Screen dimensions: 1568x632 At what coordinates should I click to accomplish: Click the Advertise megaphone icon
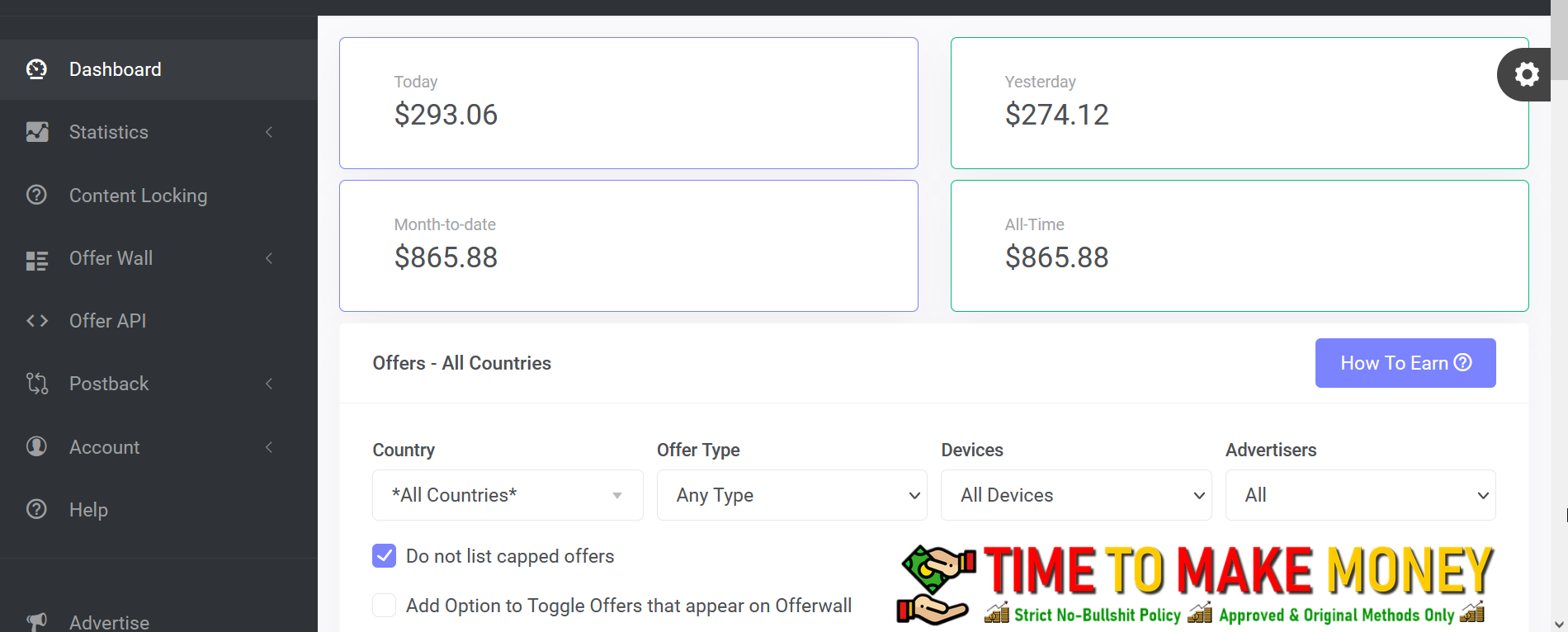point(36,621)
